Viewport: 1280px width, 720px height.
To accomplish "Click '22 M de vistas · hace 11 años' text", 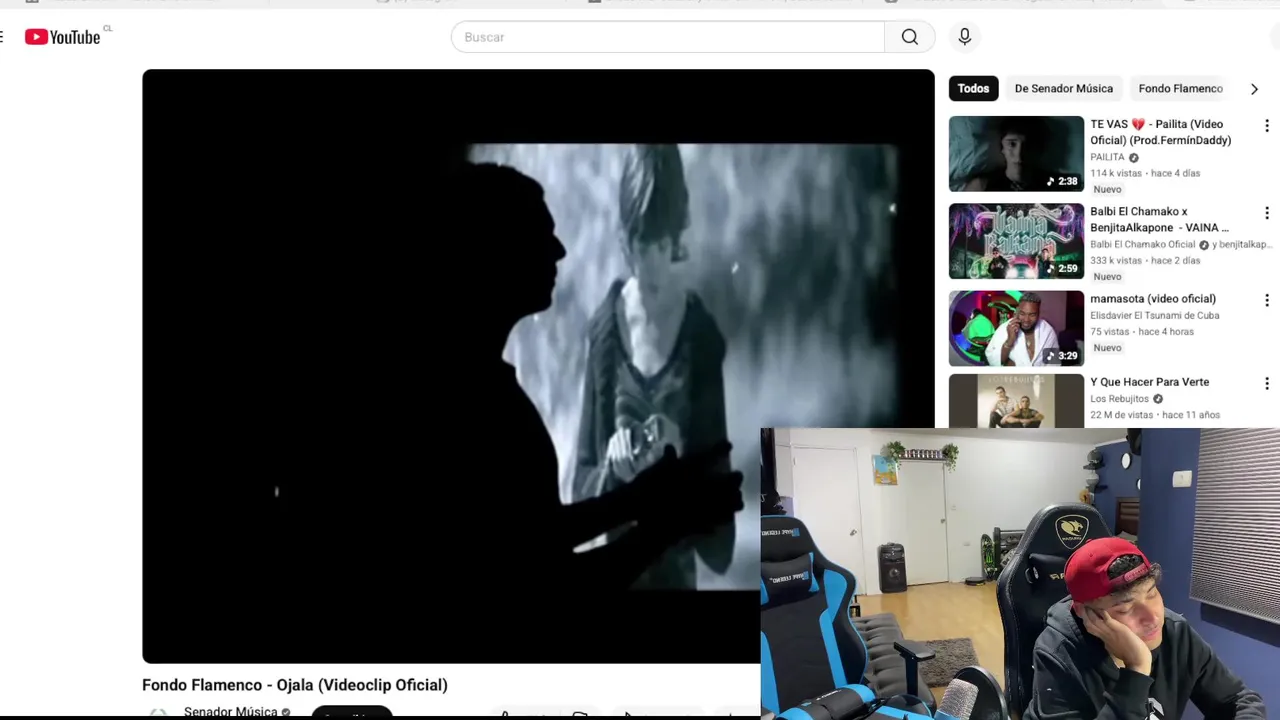I will tap(1155, 415).
